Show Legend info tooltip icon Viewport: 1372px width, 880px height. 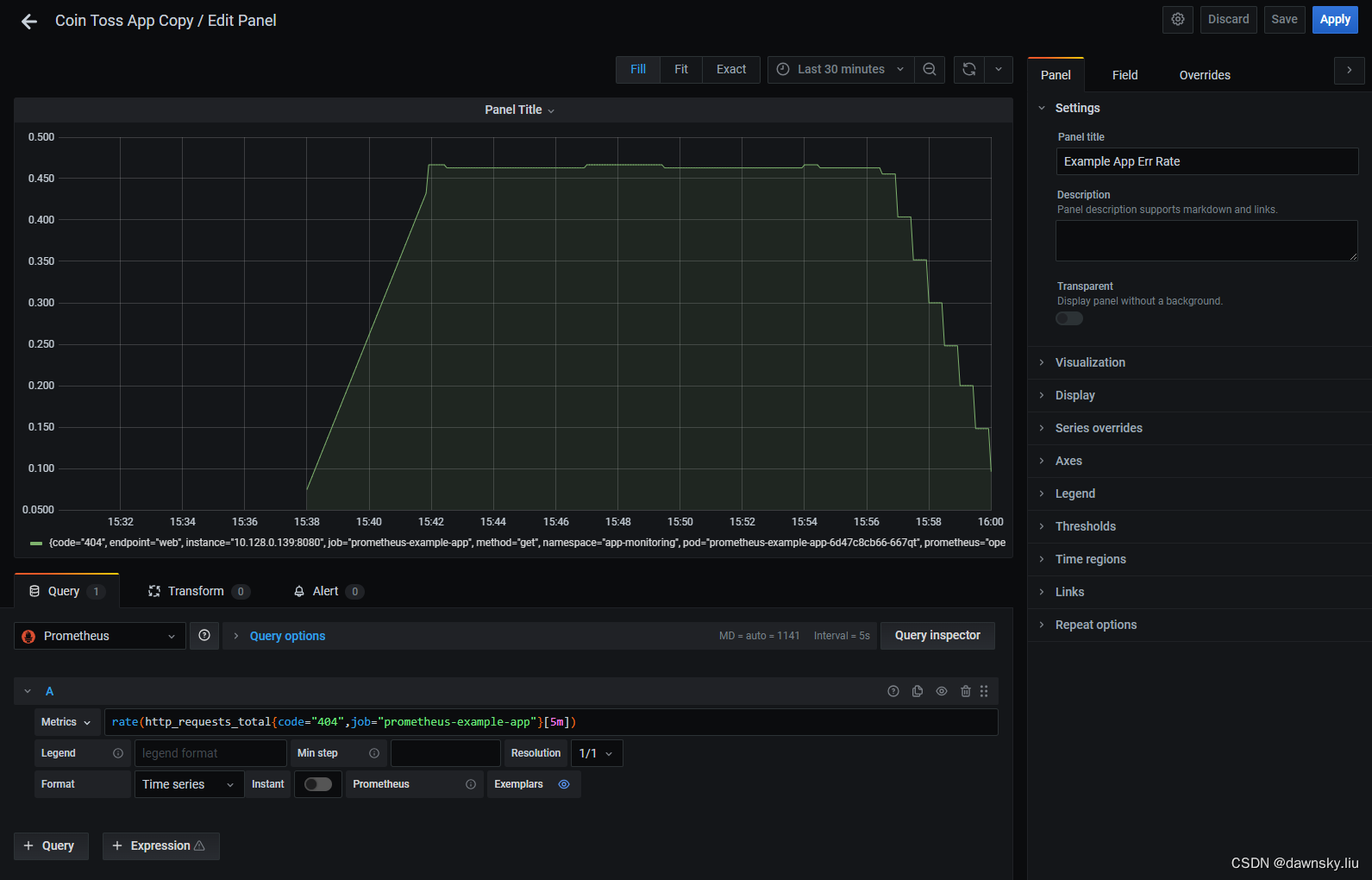[x=118, y=753]
